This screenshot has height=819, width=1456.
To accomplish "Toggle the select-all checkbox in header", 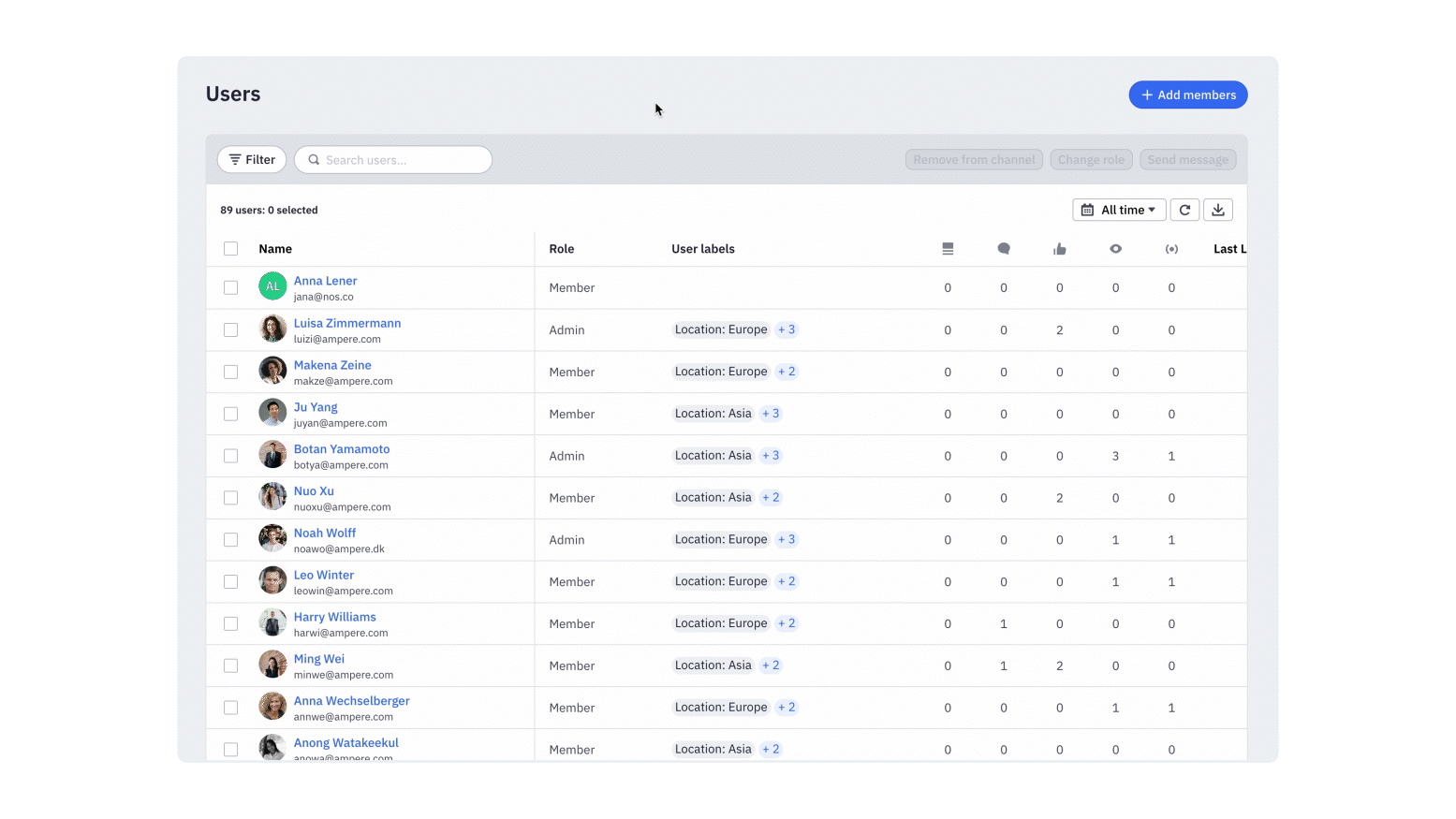I will [230, 249].
